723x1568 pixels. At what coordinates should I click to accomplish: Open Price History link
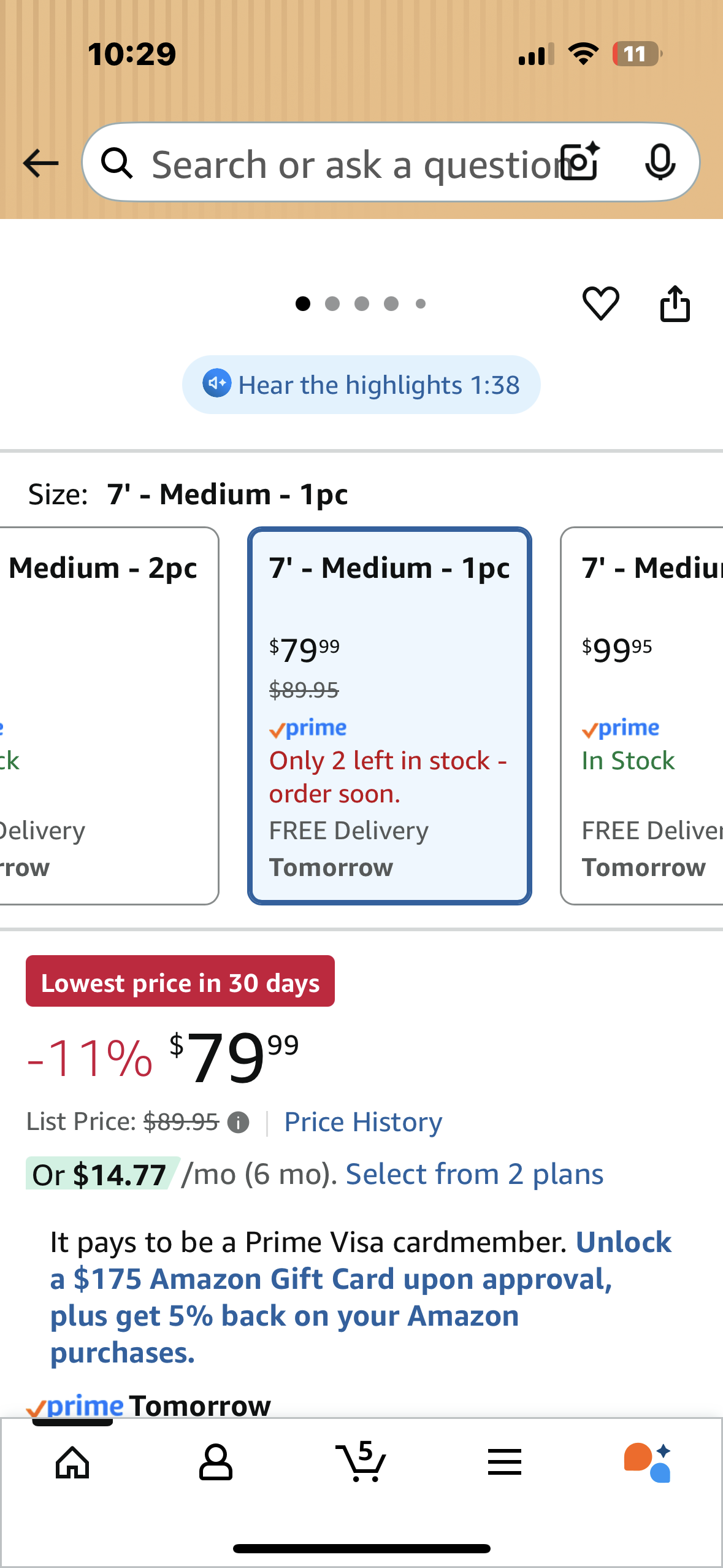click(362, 1122)
